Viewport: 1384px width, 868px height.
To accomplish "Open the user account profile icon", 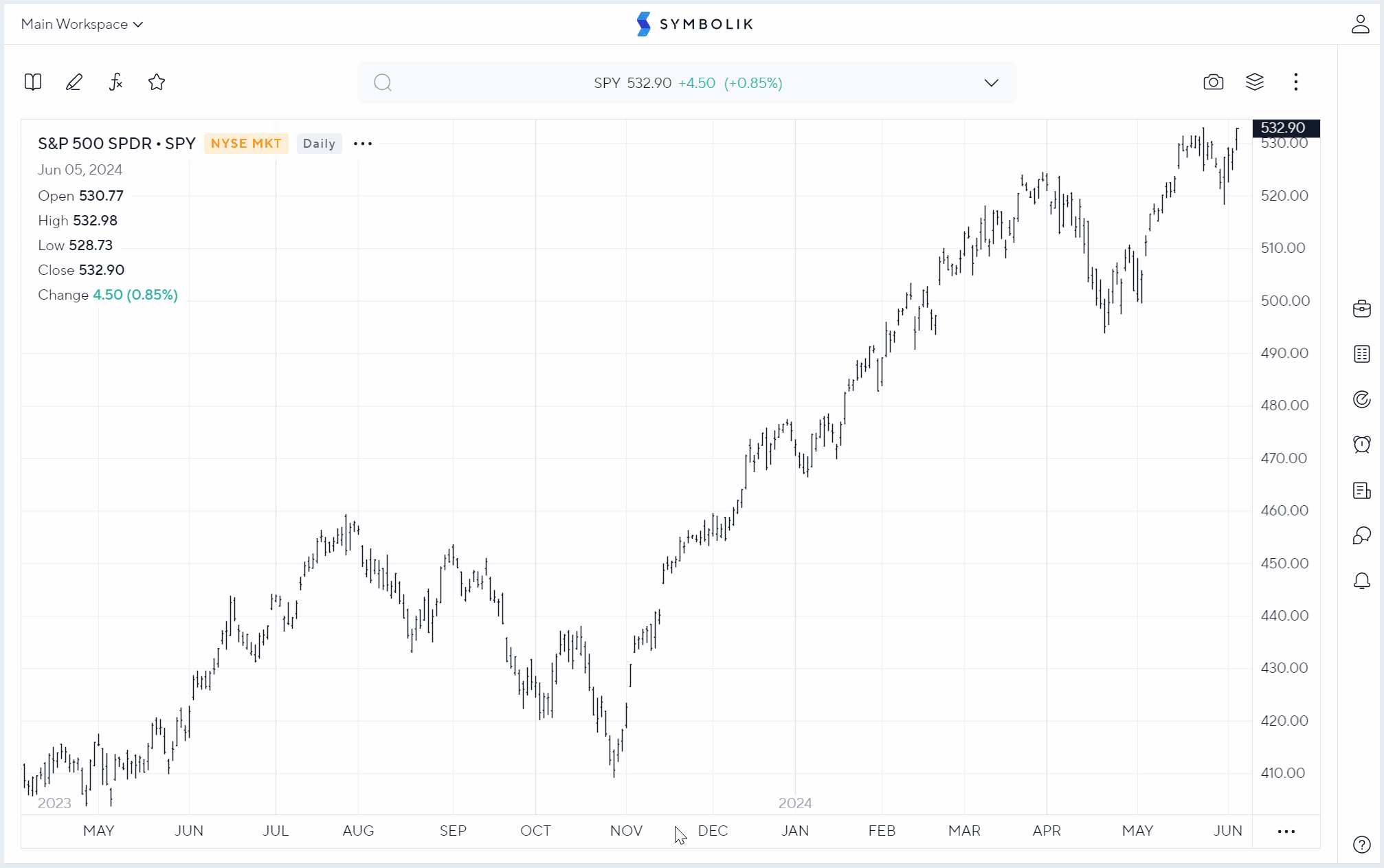I will click(x=1360, y=24).
